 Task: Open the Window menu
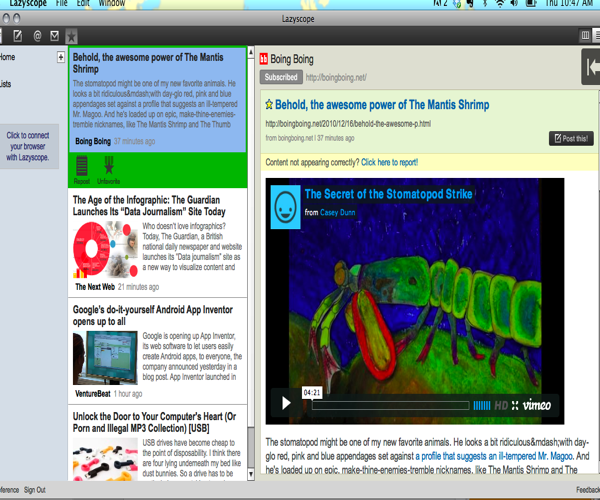tap(112, 3)
